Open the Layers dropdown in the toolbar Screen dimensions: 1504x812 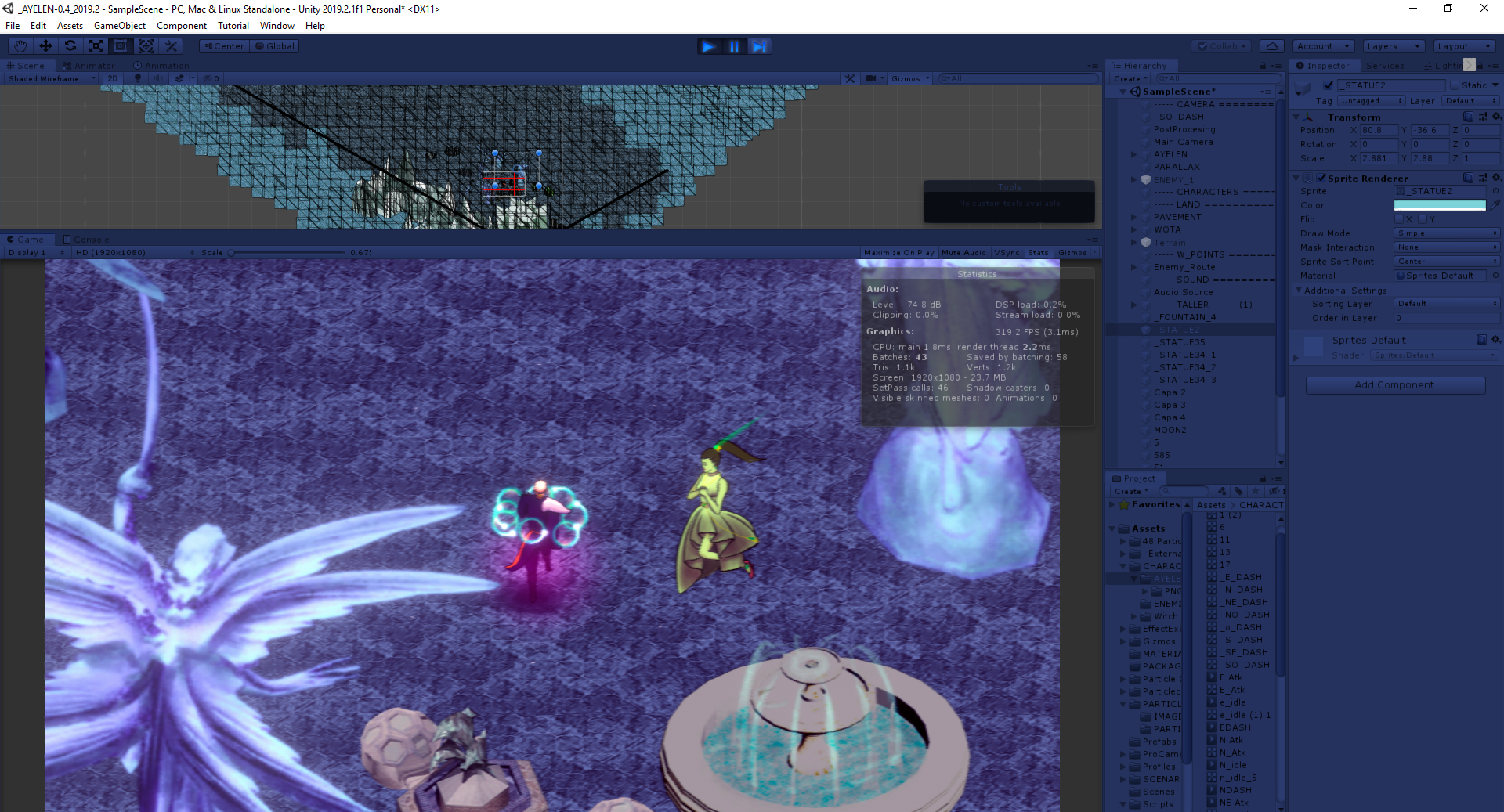(x=1394, y=46)
